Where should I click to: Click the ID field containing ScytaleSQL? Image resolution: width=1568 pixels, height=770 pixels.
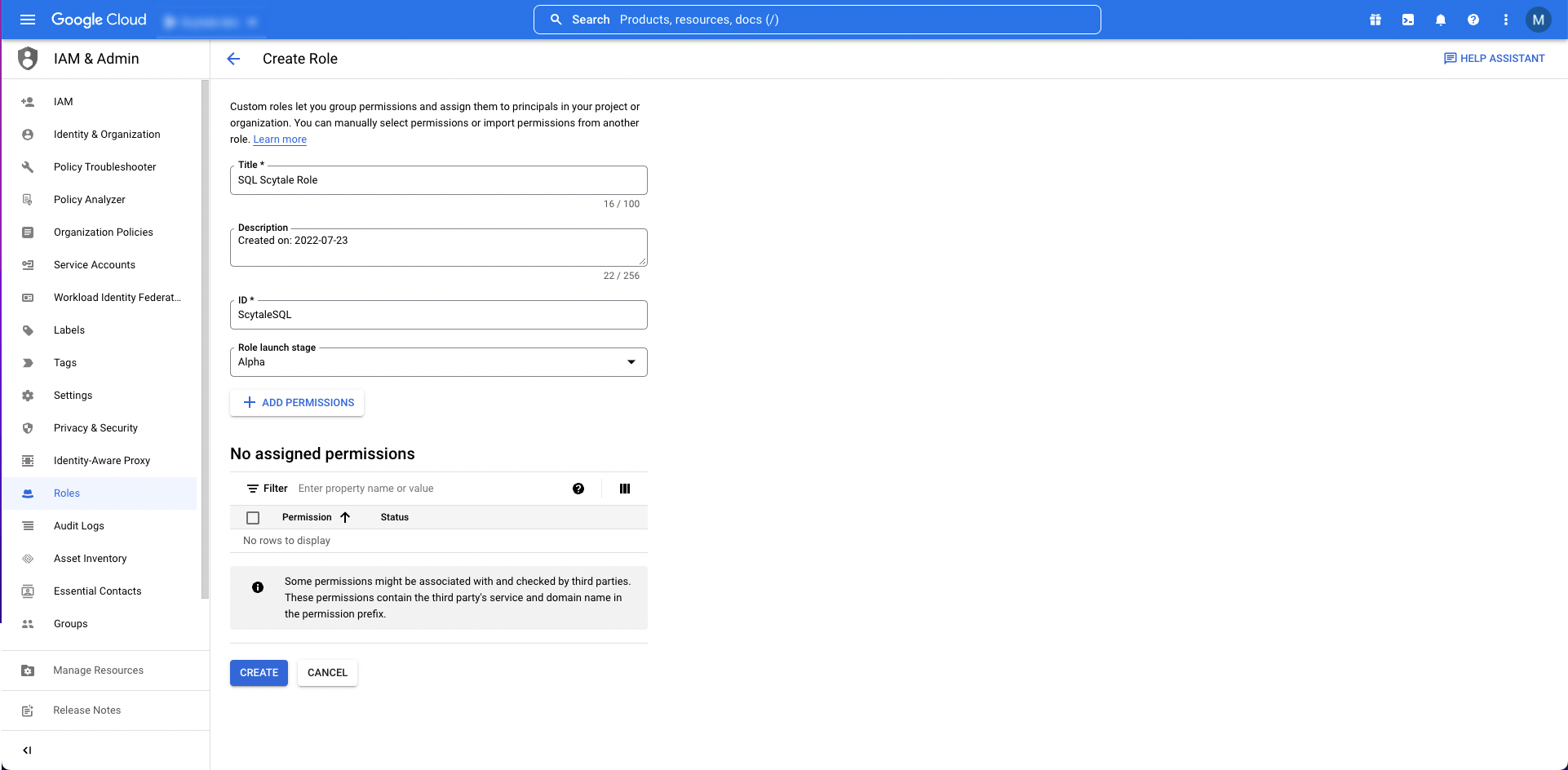[x=439, y=315]
